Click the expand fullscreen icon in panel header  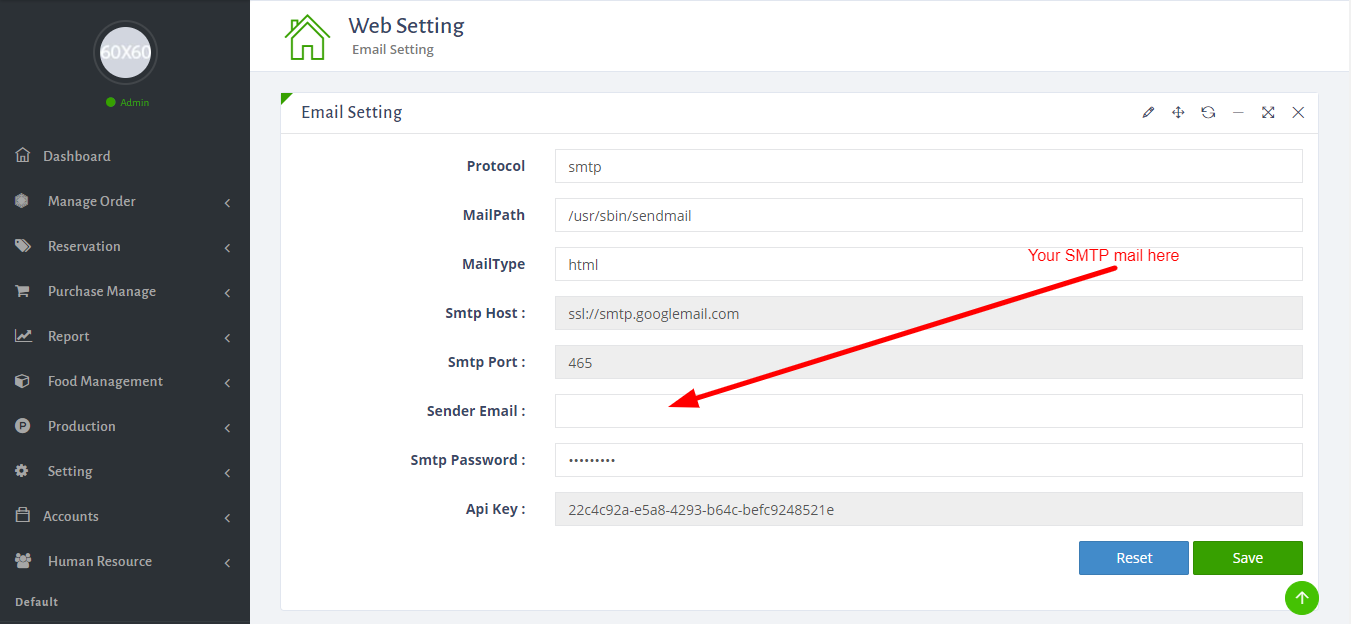coord(1268,113)
